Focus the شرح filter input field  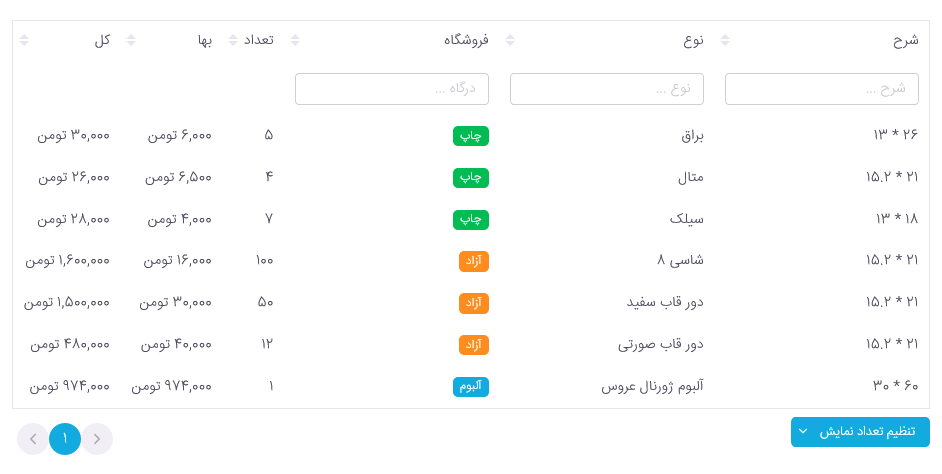pos(822,89)
